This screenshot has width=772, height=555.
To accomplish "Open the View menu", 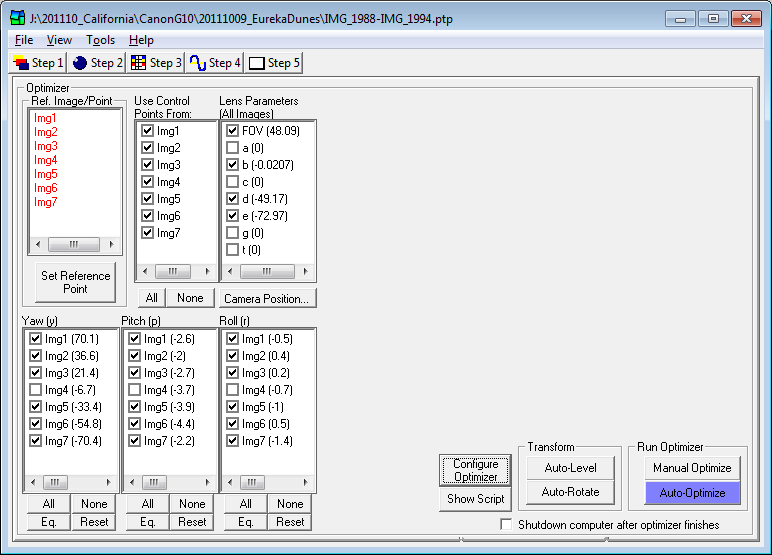I will (x=59, y=40).
